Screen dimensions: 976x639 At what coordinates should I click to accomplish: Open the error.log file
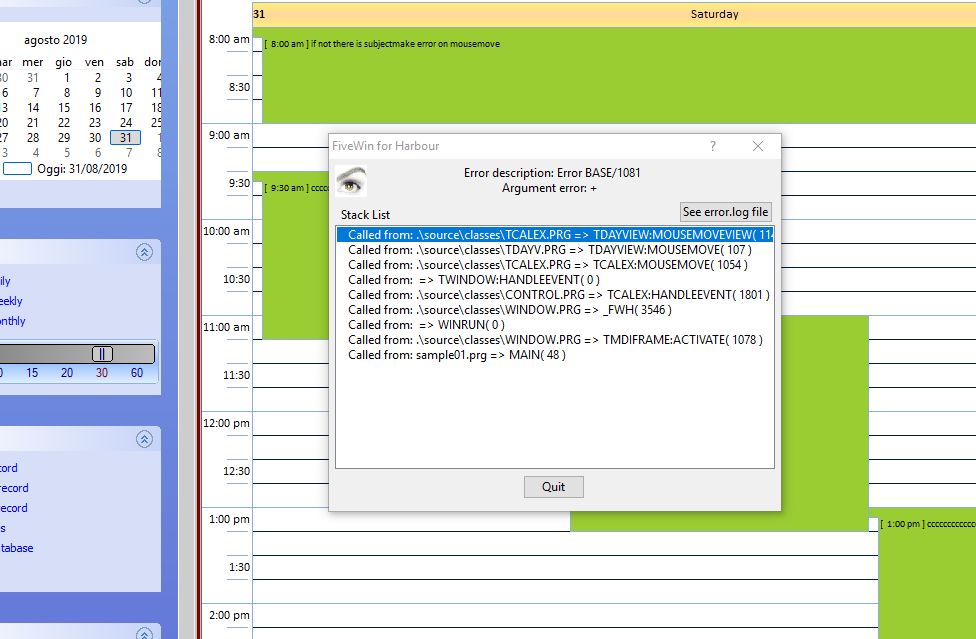pos(726,212)
